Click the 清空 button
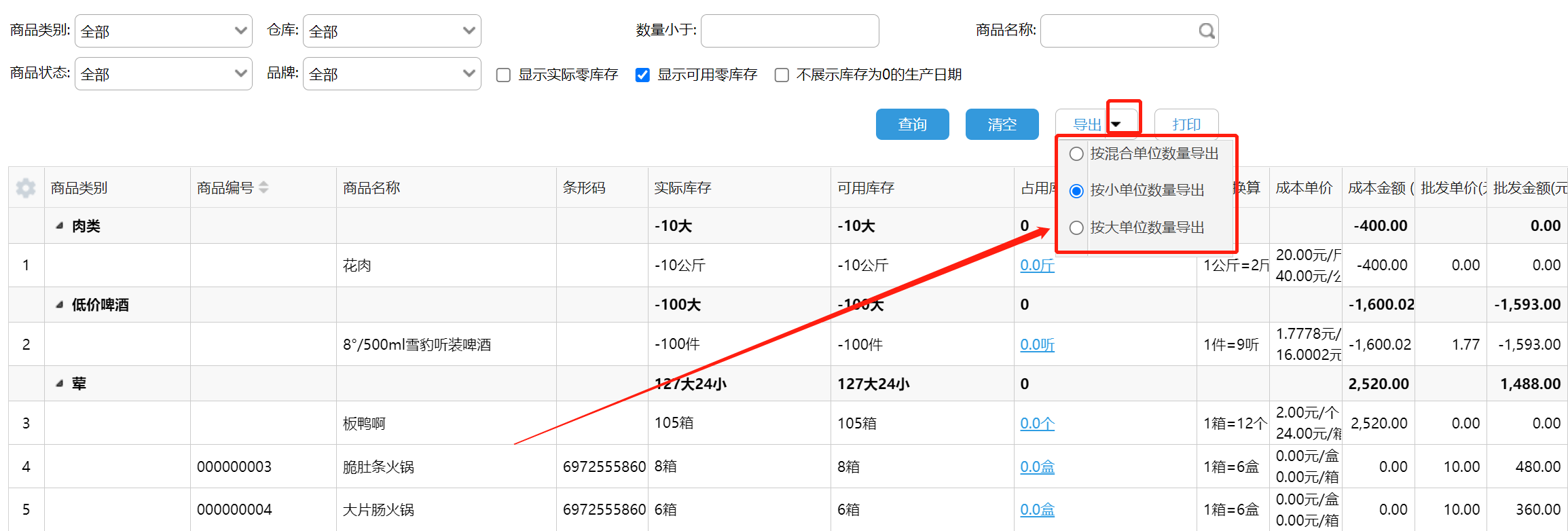The width and height of the screenshot is (1568, 531). [x=1002, y=124]
